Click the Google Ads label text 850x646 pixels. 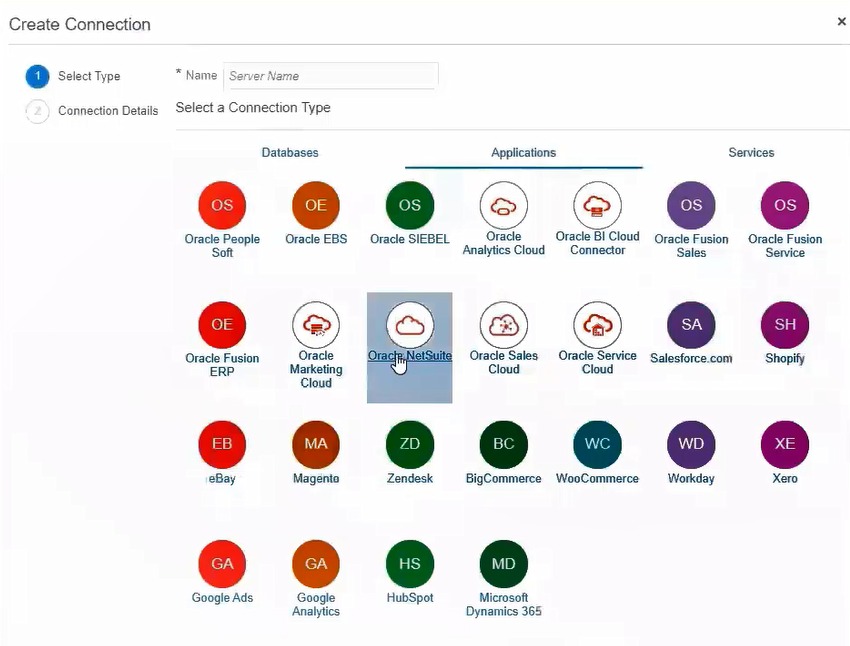coord(222,598)
